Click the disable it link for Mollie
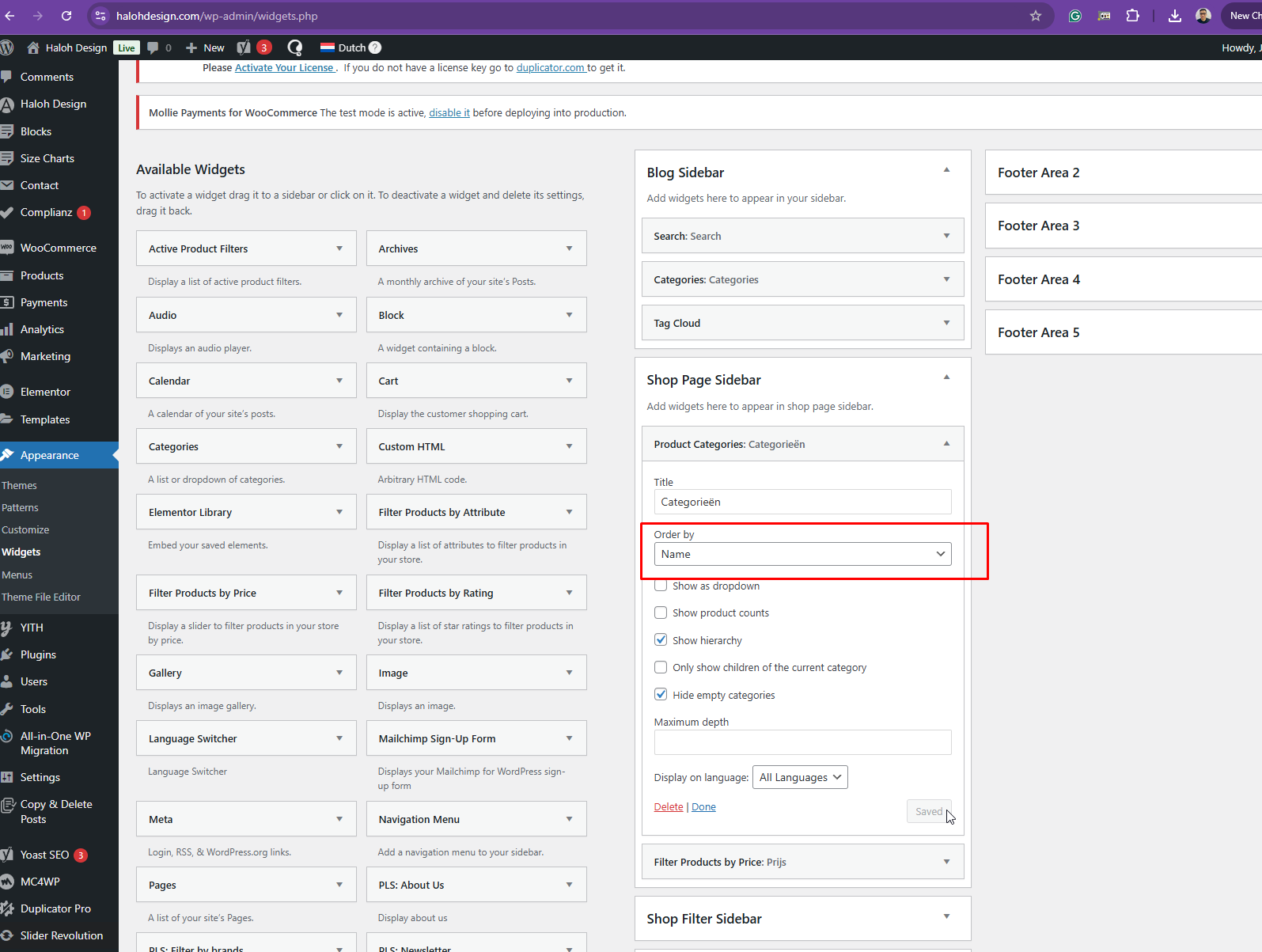The image size is (1262, 952). click(x=449, y=112)
